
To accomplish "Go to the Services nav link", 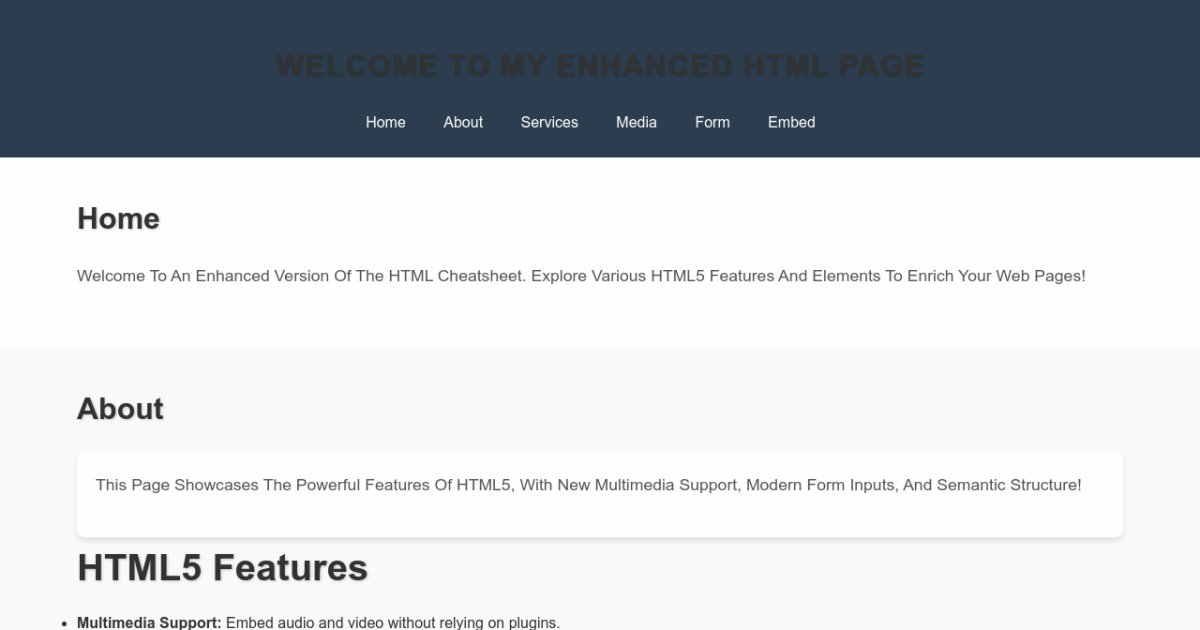I will (x=549, y=122).
